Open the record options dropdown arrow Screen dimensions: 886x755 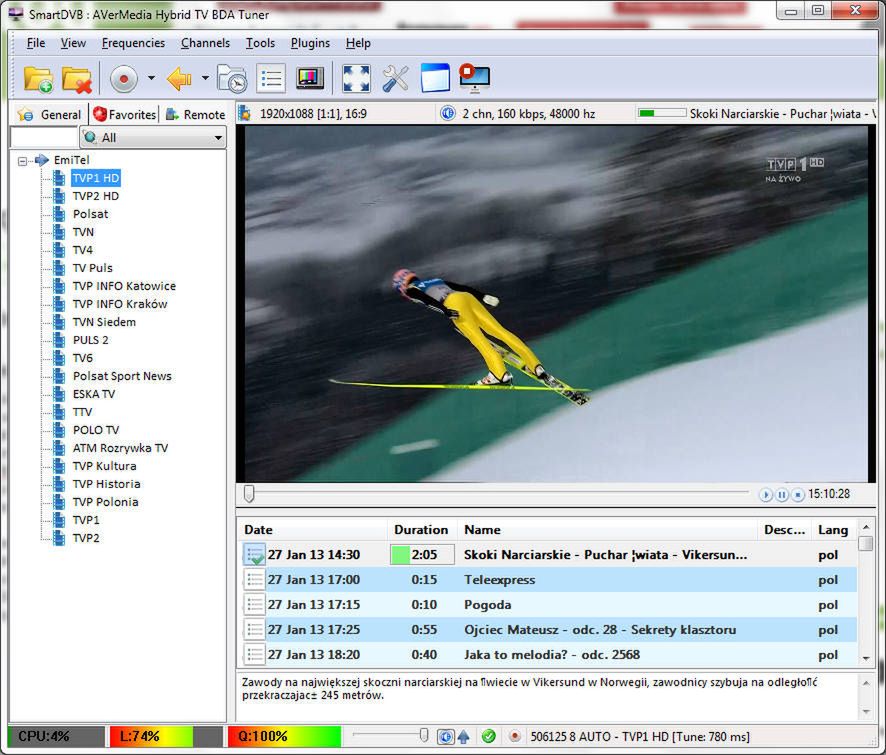(x=151, y=78)
